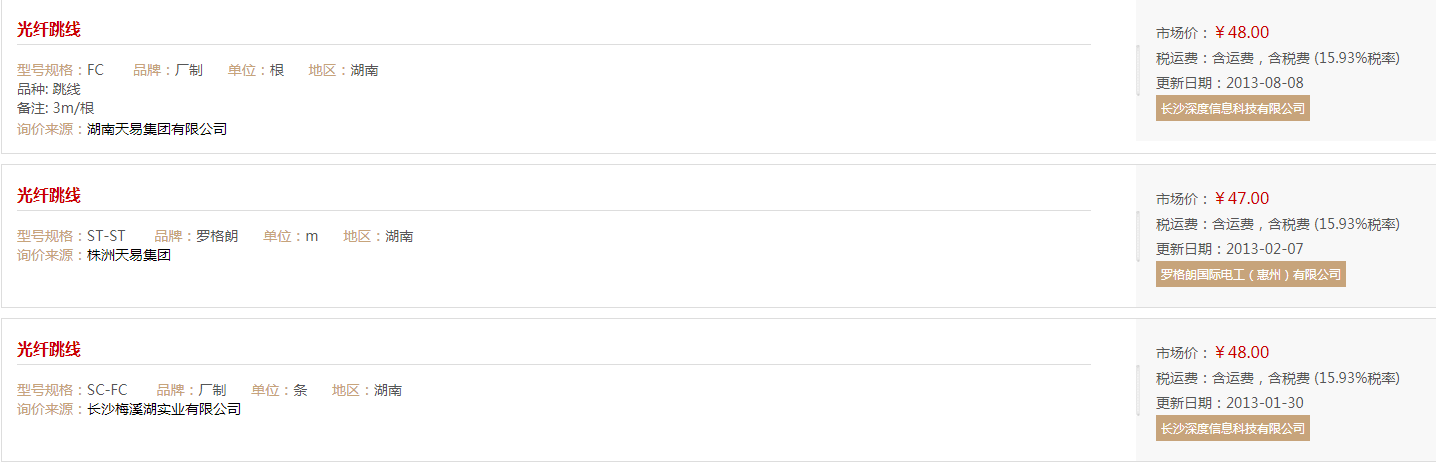Click inquiry source 株洲天易集团
Viewport: 1436px width, 463px height.
129,255
